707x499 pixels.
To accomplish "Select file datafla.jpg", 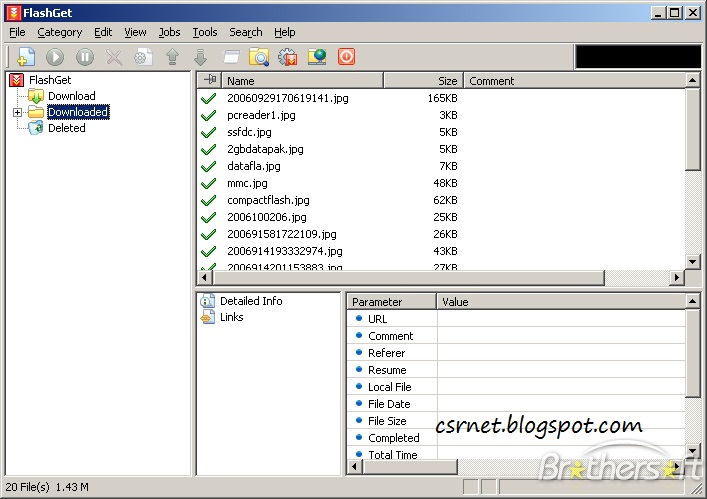I will (x=253, y=166).
